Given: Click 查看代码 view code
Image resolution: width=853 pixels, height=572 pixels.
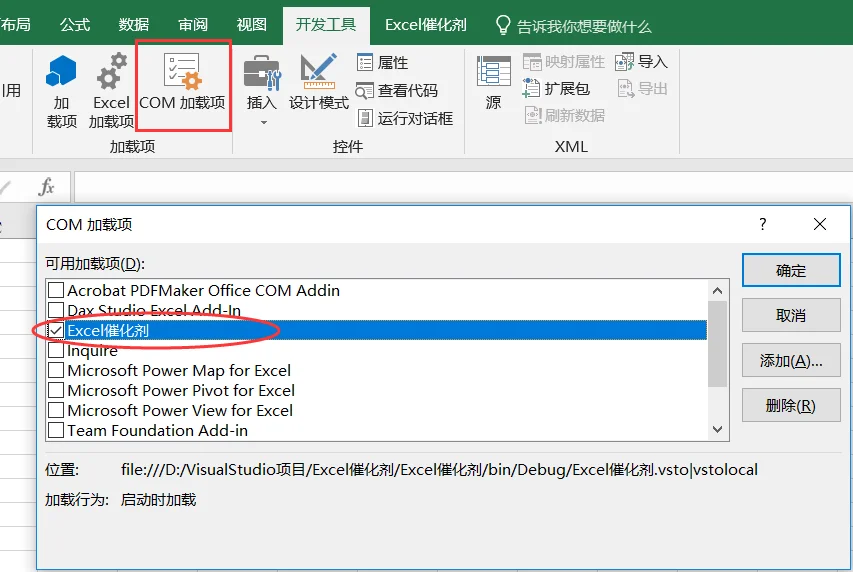Looking at the screenshot, I should (x=397, y=90).
